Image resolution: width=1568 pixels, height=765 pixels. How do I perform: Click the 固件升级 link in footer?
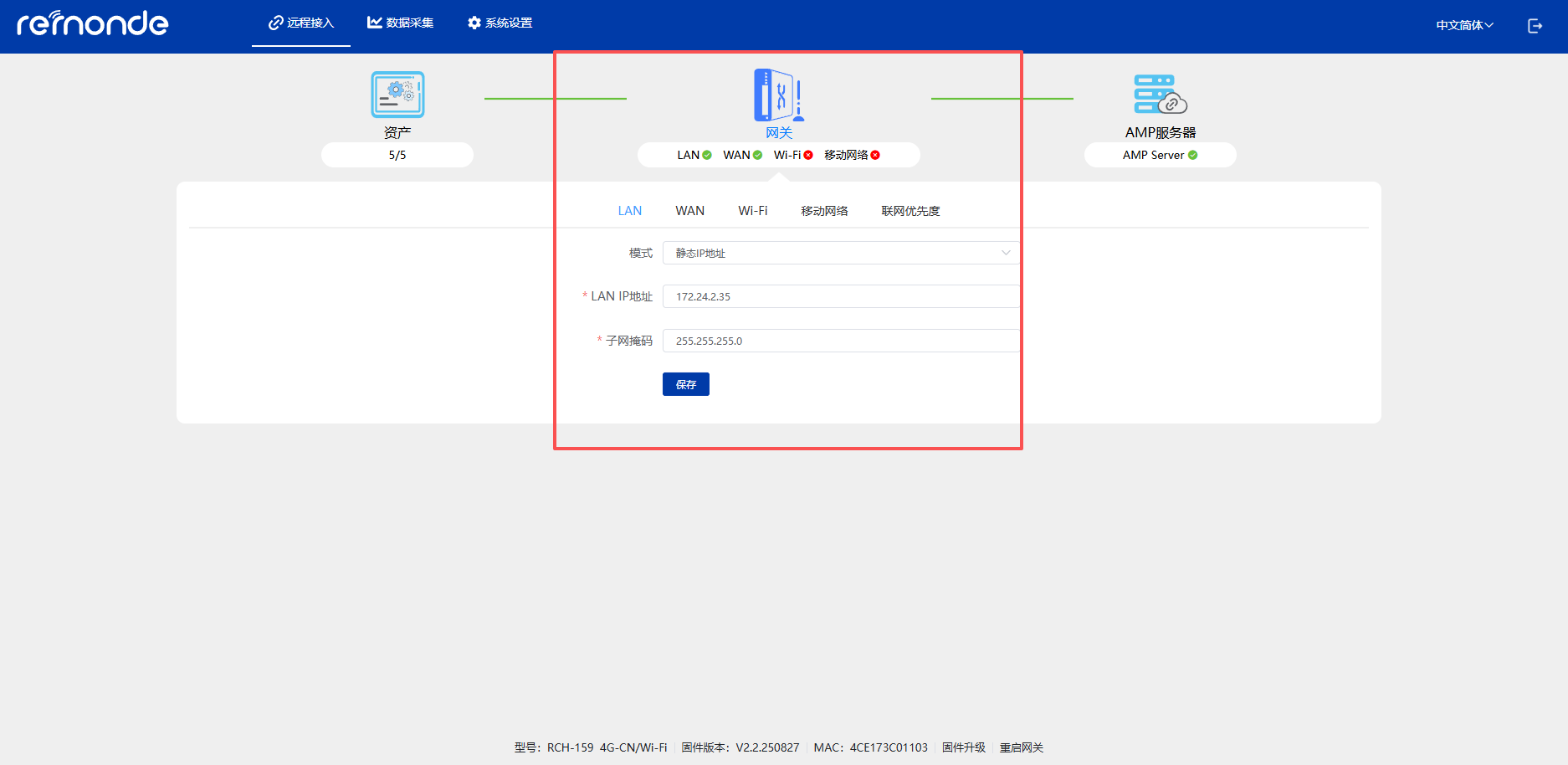tap(963, 747)
